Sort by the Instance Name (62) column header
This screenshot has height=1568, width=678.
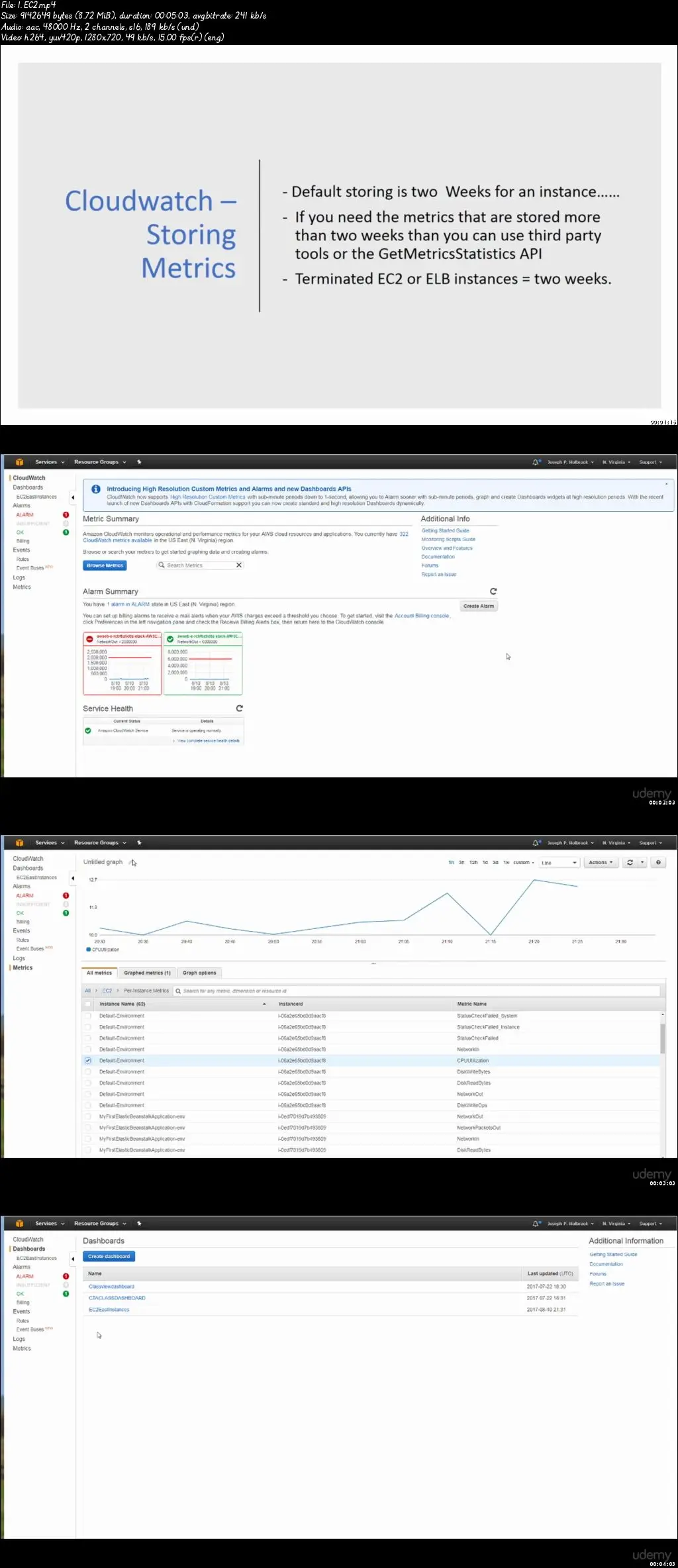122,1004
